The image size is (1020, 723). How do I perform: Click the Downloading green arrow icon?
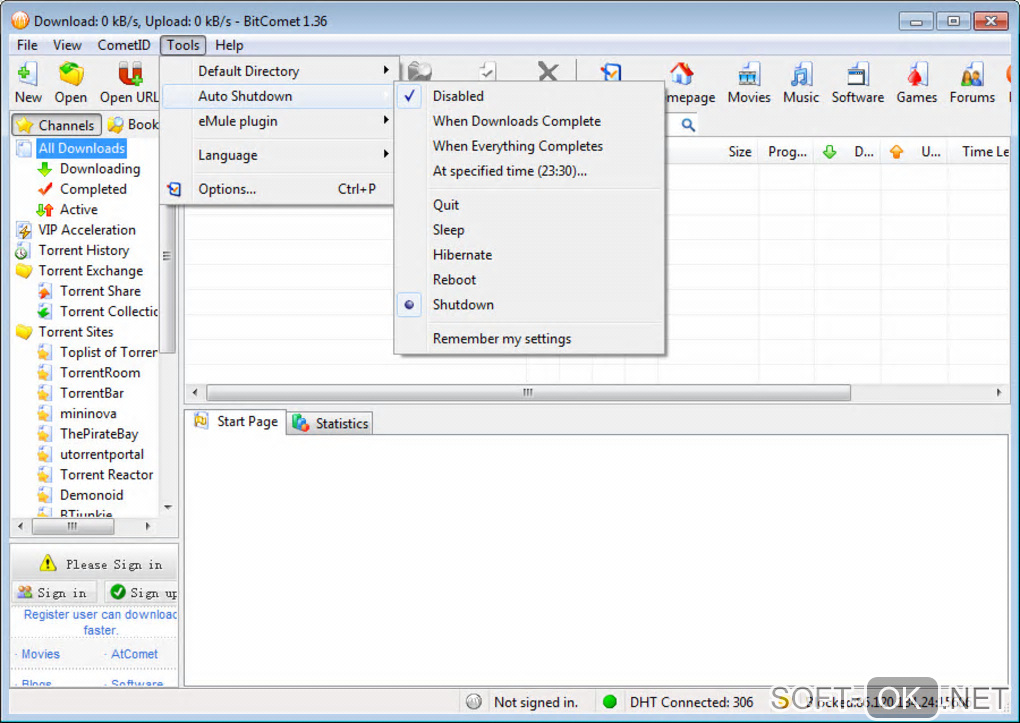[45, 169]
